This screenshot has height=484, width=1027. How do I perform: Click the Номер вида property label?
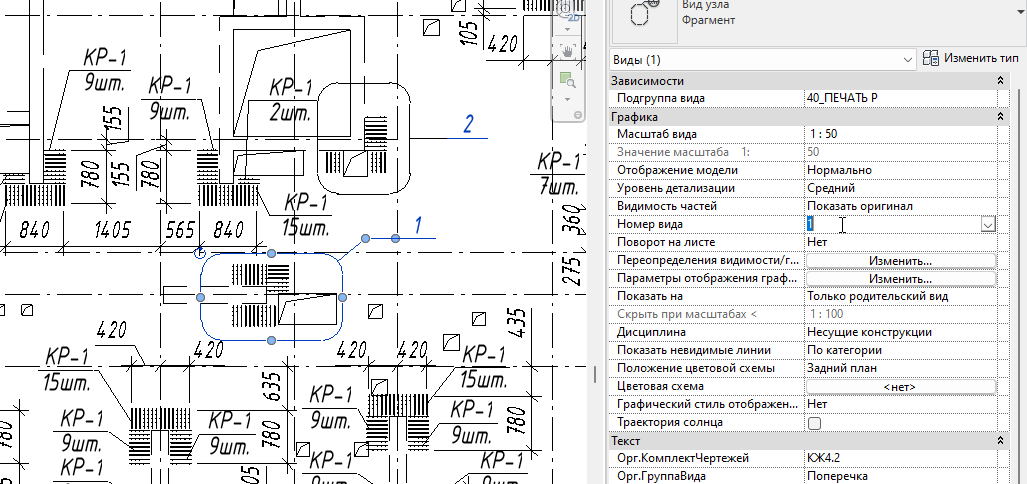pos(650,224)
